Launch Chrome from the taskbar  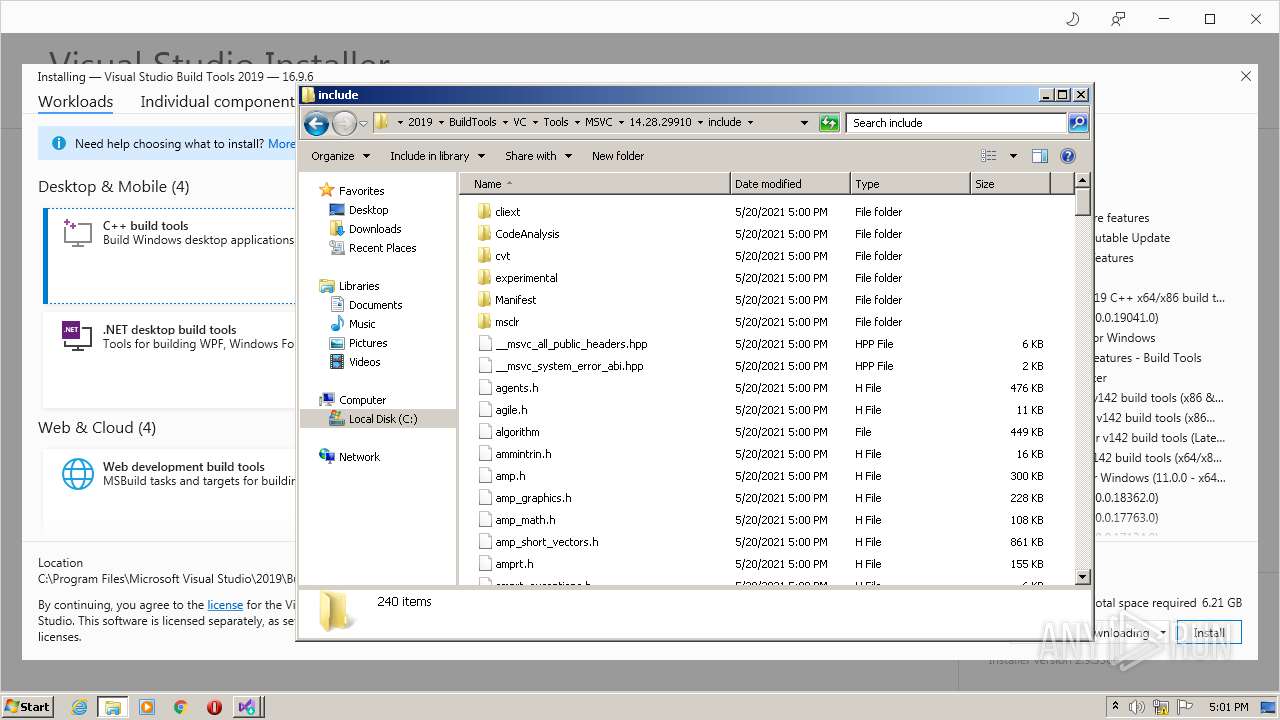181,707
